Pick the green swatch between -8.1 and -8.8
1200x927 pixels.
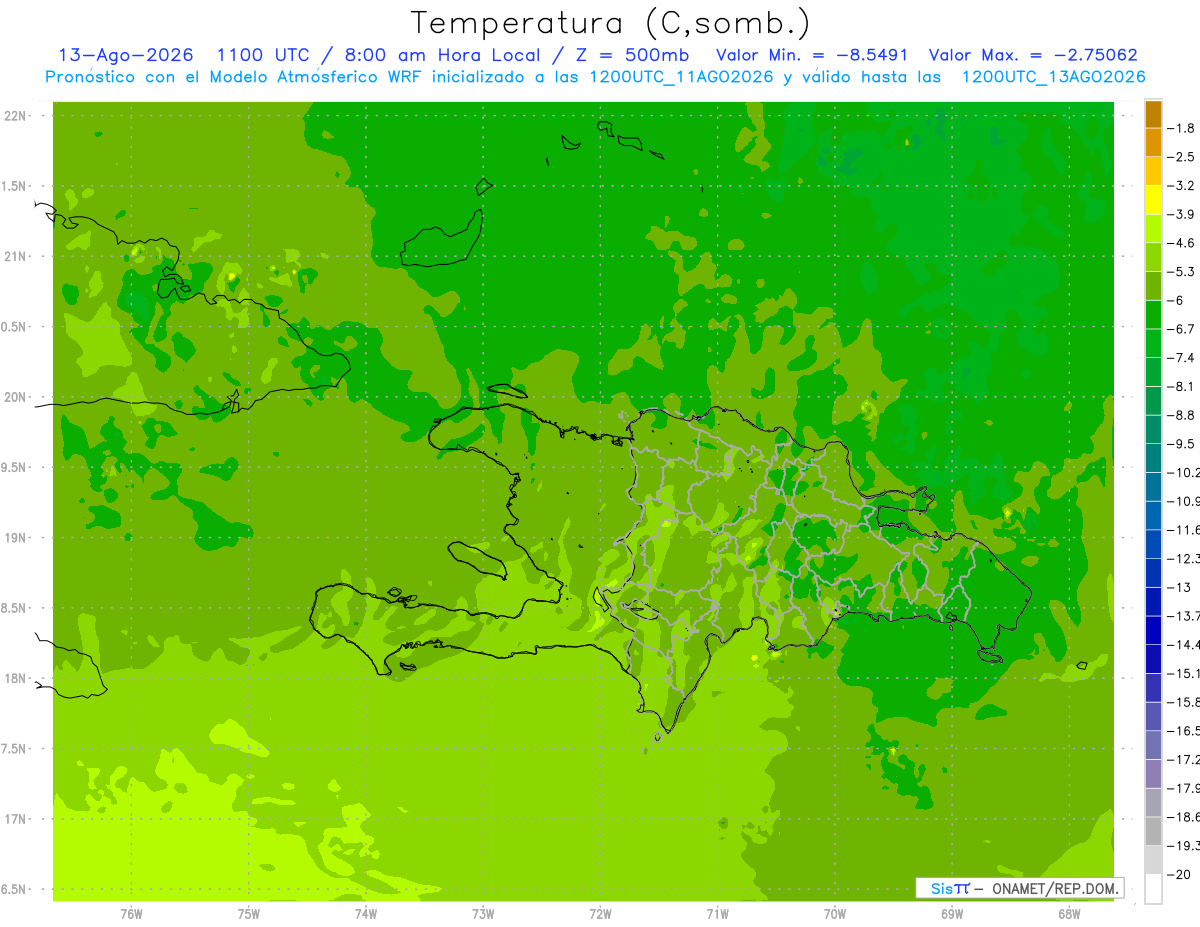[1153, 401]
